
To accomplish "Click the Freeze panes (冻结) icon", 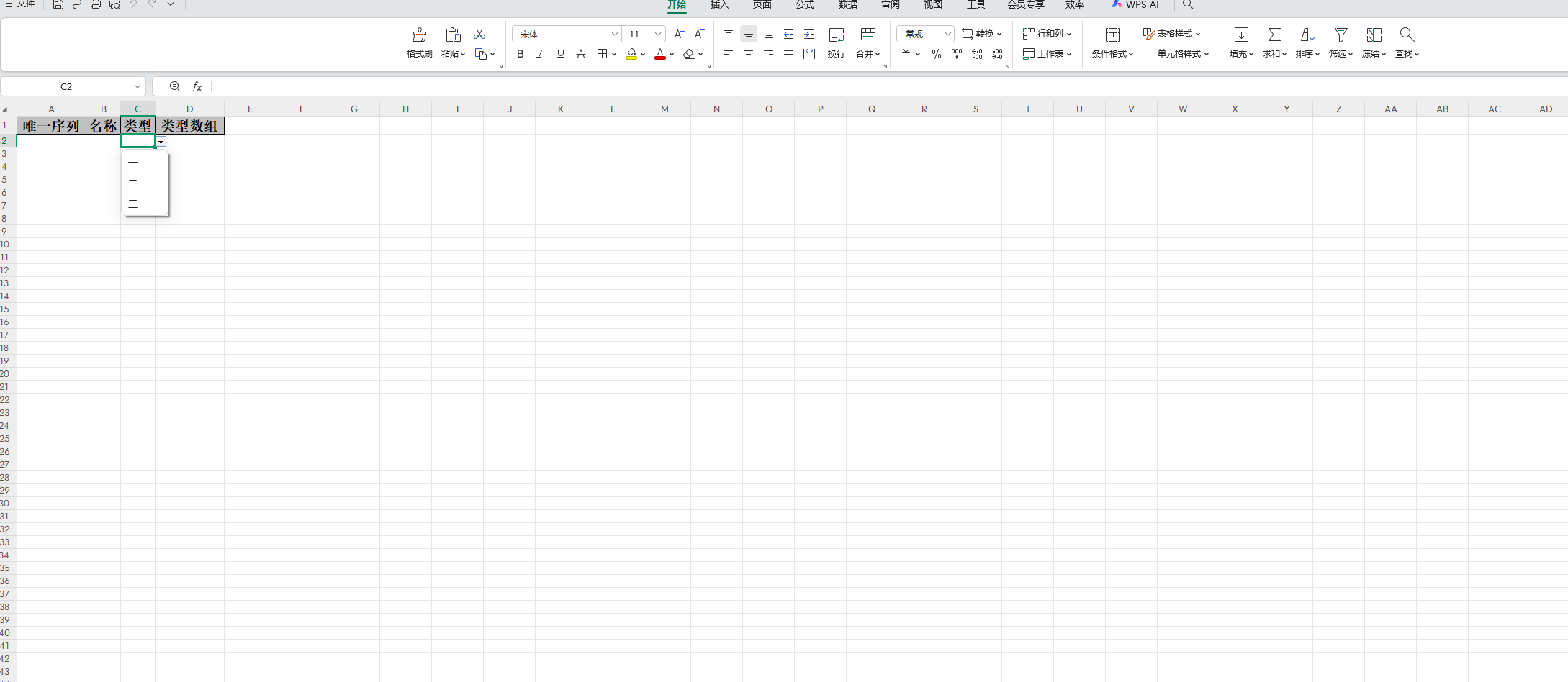I will pos(1374,35).
